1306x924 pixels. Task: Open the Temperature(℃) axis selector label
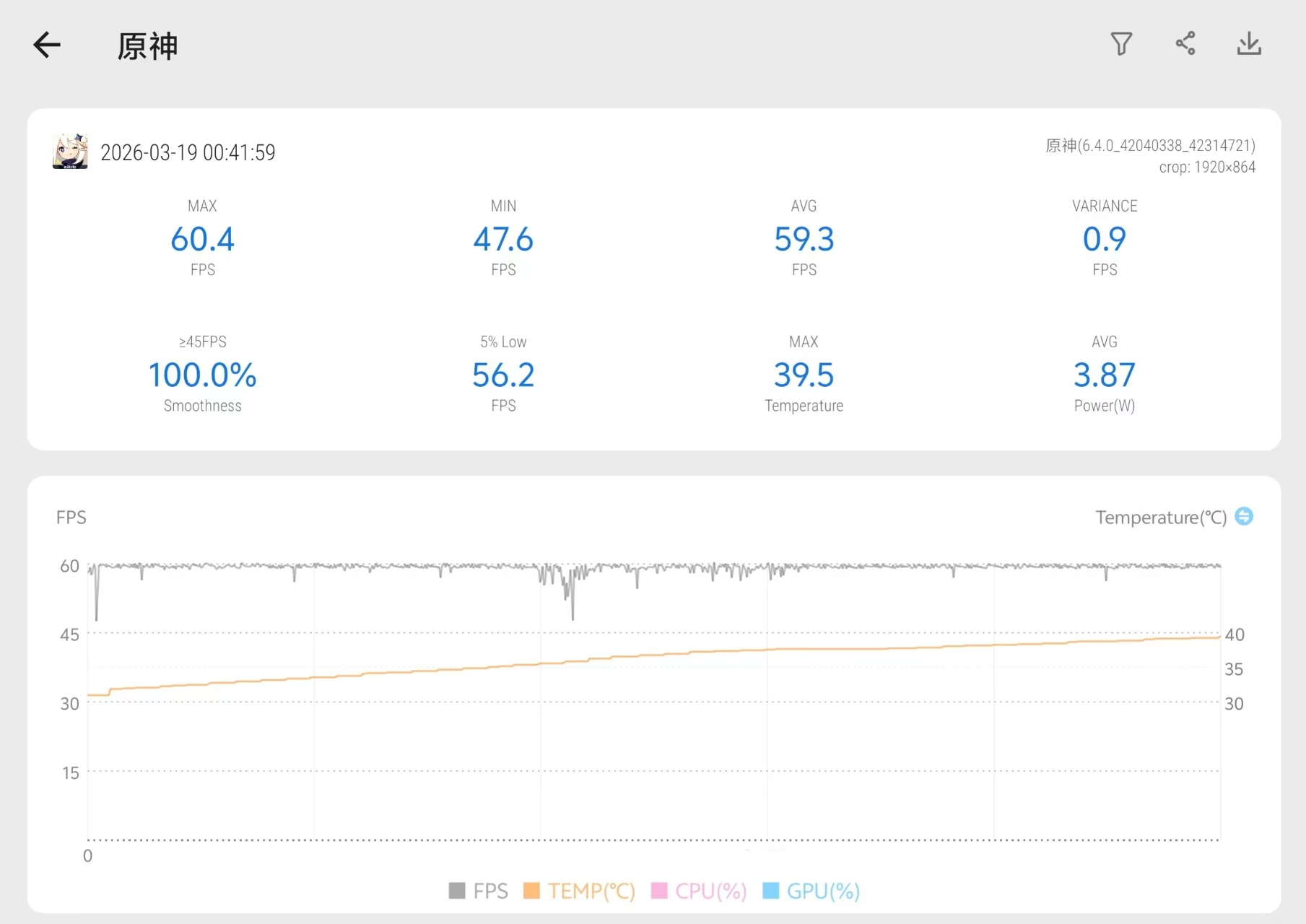click(1160, 518)
